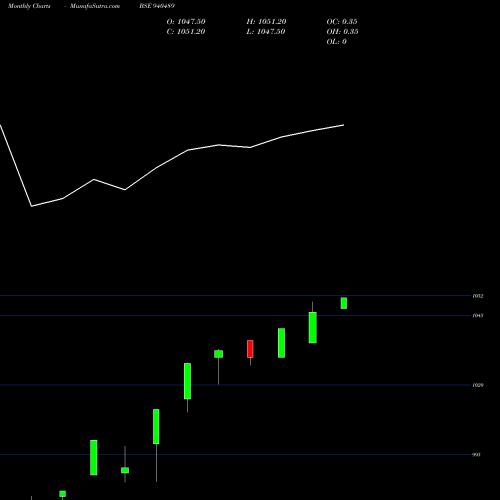Click the open value "O: 1047.50"

186,22
